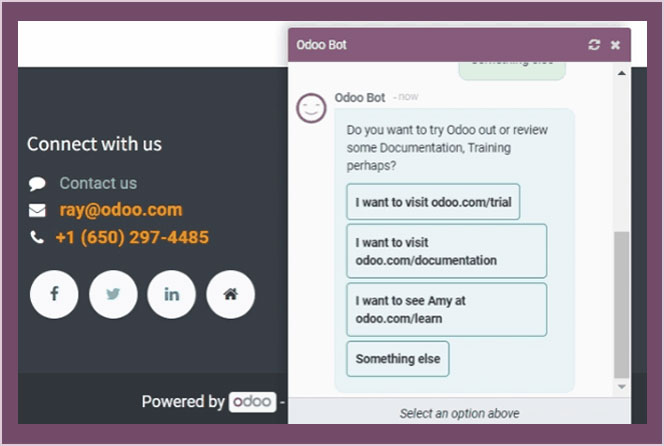Restart the chat using the refresh icon
The image size is (664, 446).
[594, 45]
